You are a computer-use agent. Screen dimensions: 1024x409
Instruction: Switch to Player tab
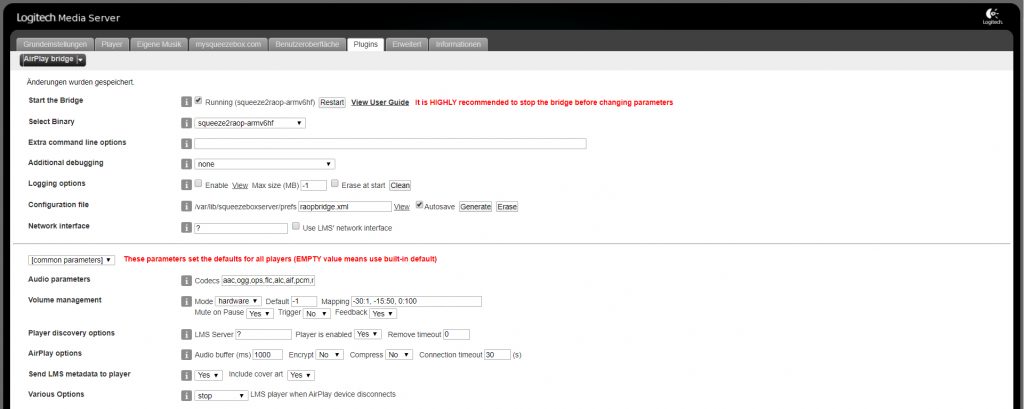click(x=112, y=44)
